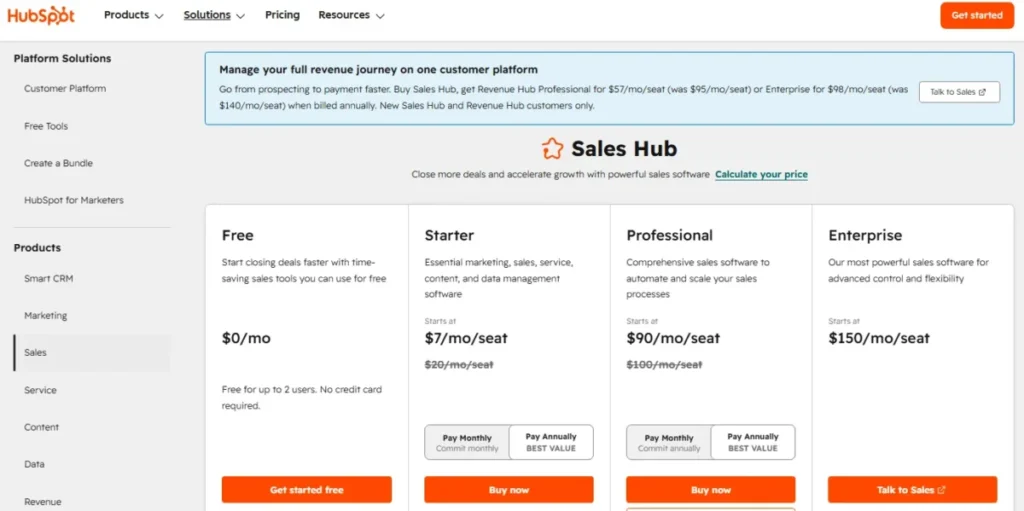Expand the Solutions dropdown menu
Image resolution: width=1024 pixels, height=511 pixels.
214,15
